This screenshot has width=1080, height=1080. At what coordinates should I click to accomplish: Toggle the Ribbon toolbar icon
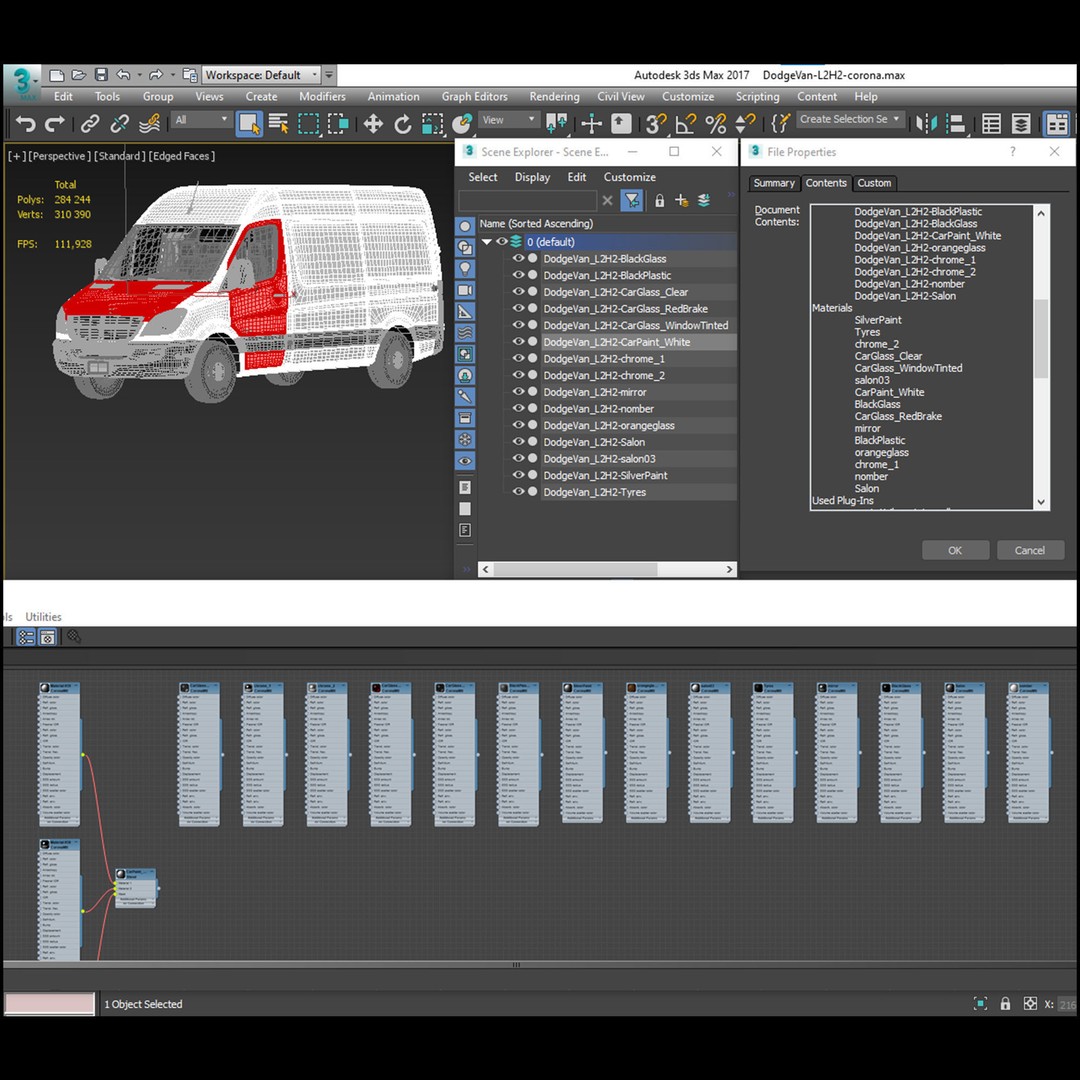tap(1057, 124)
